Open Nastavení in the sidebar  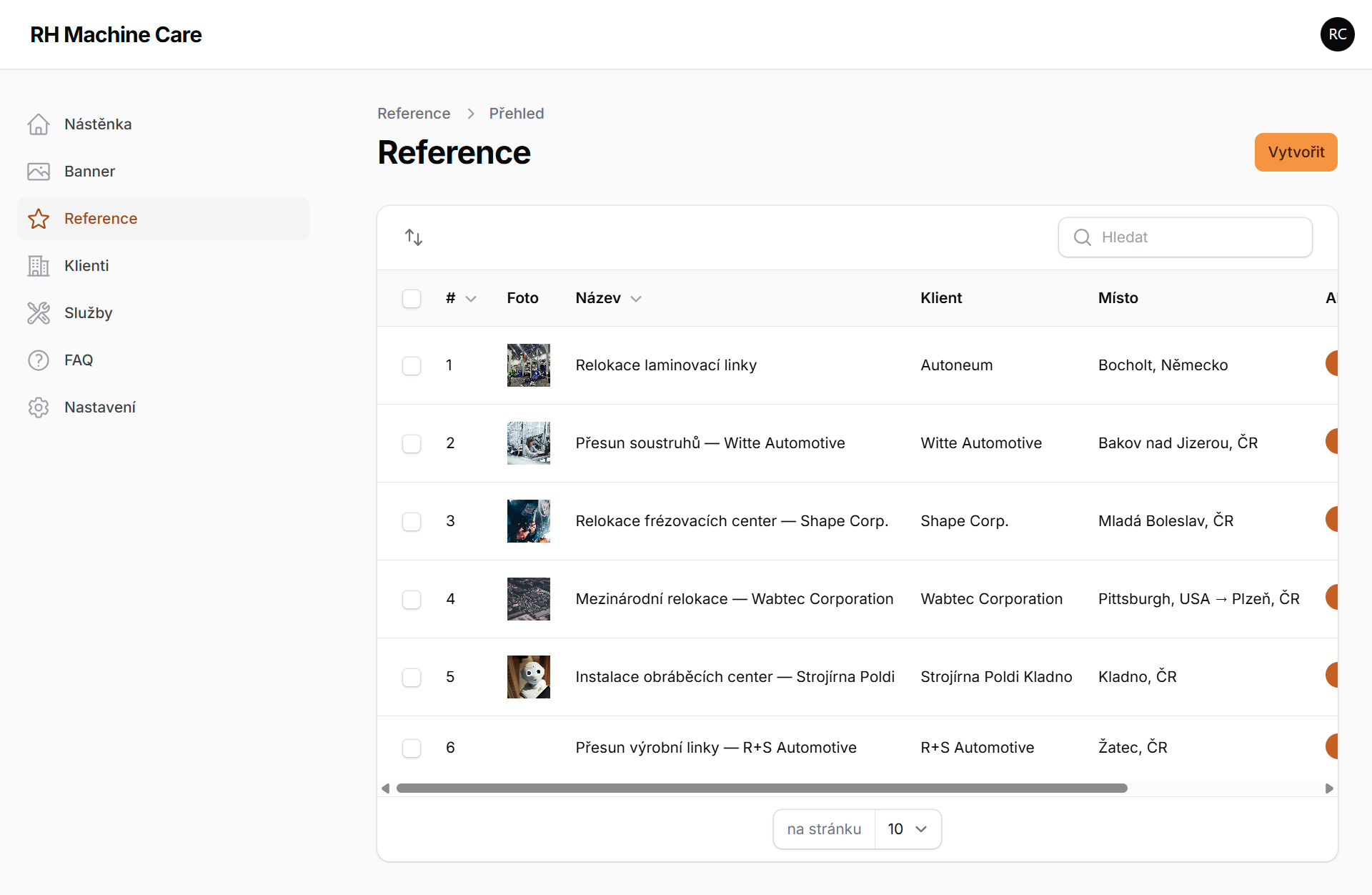164,407
